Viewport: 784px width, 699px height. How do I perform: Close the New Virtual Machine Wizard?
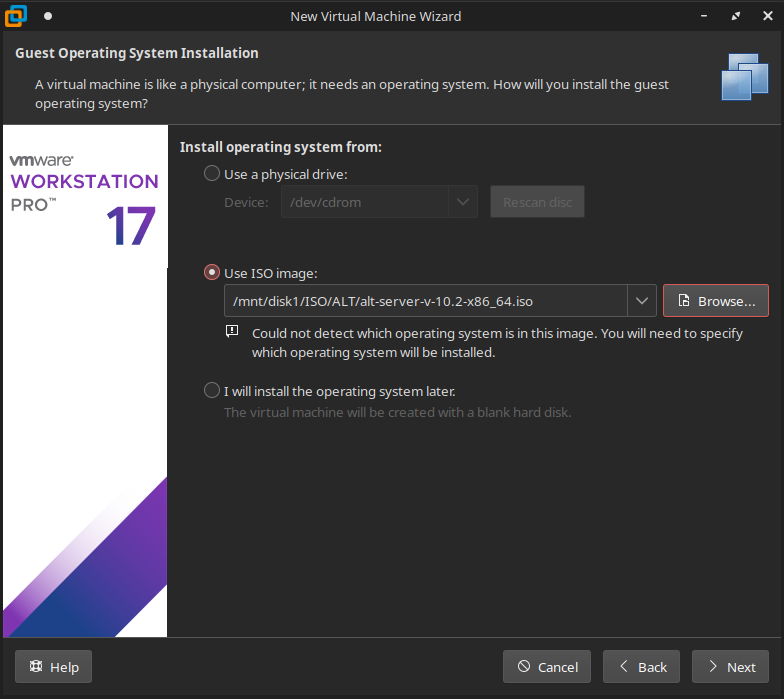[763, 16]
